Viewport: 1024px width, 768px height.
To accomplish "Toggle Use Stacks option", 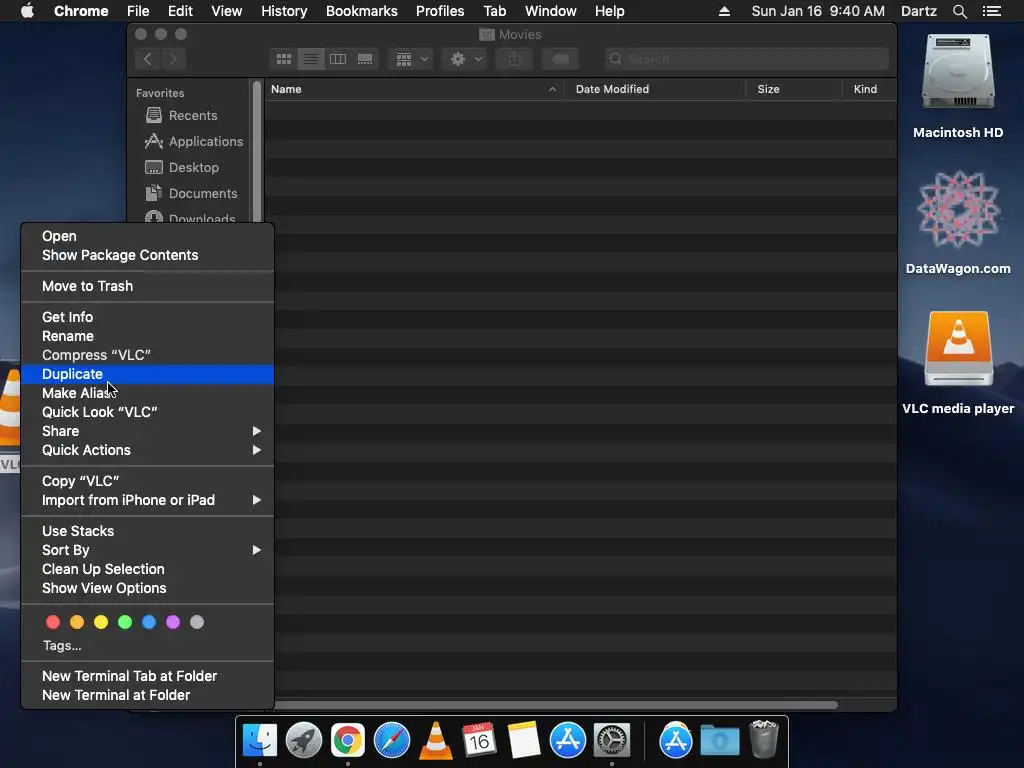I will [x=148, y=531].
